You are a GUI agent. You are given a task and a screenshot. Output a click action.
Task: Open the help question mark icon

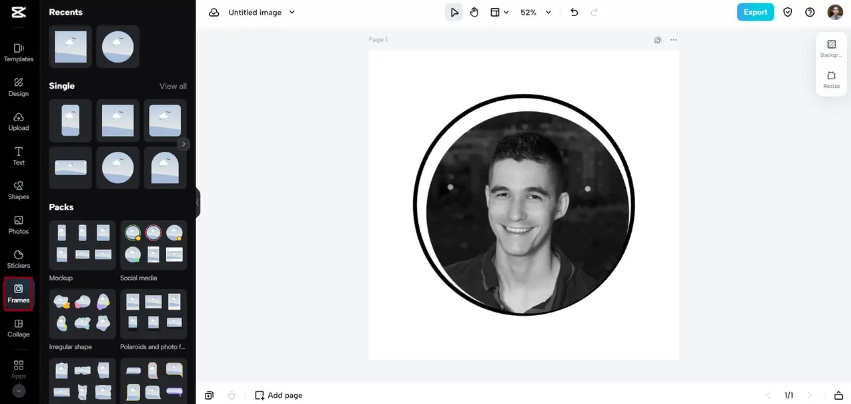(x=810, y=12)
